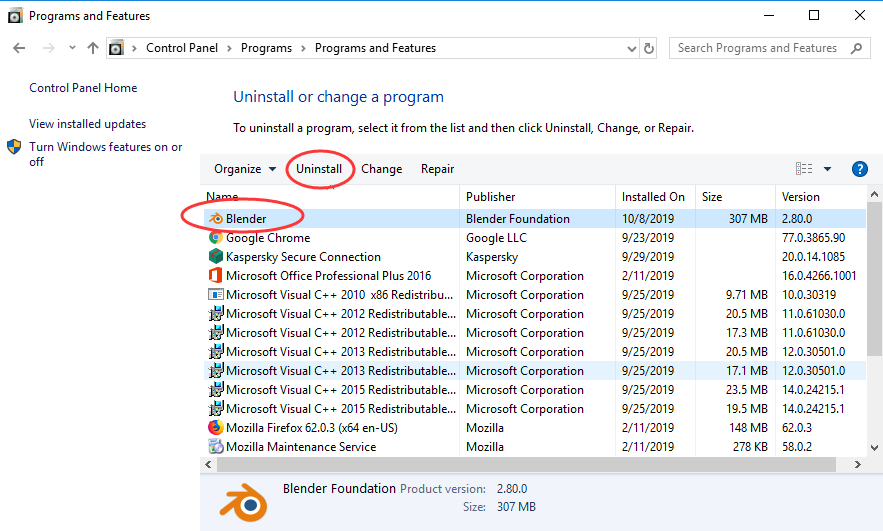Click the Blender Foundation publisher cell
Screen dimensions: 883x531
point(518,218)
